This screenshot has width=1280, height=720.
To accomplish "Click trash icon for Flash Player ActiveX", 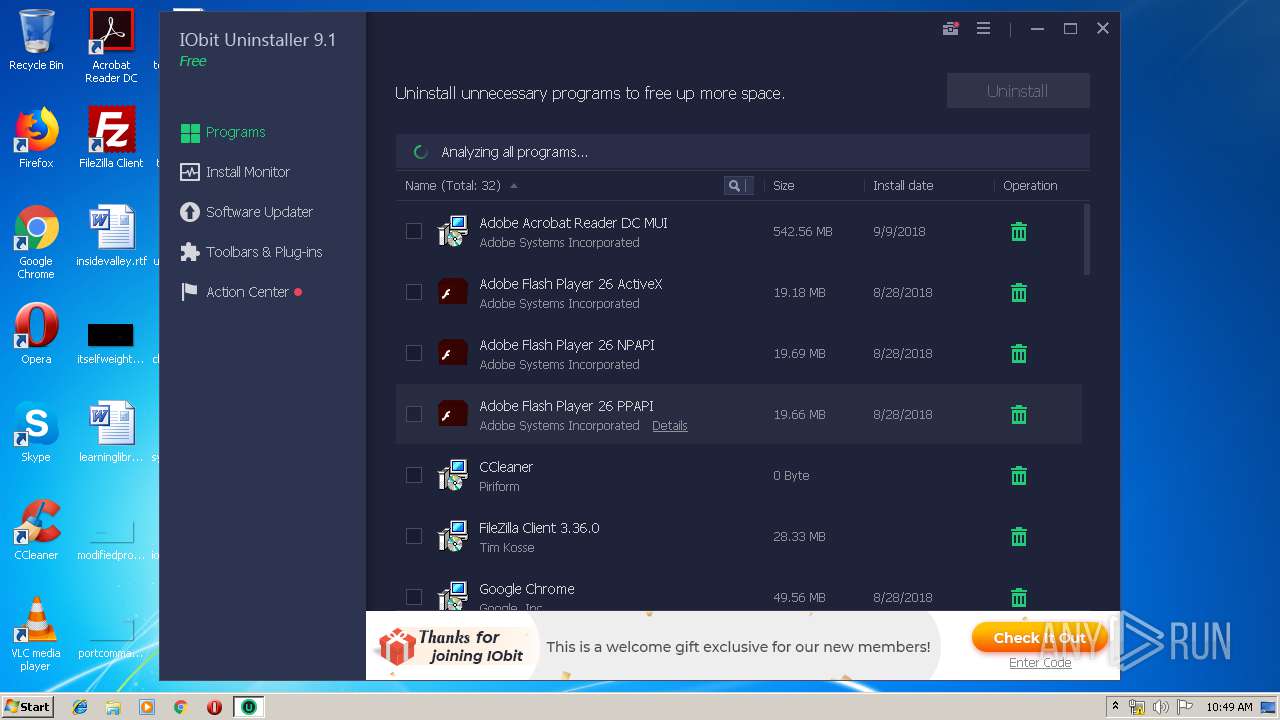I will pyautogui.click(x=1019, y=293).
